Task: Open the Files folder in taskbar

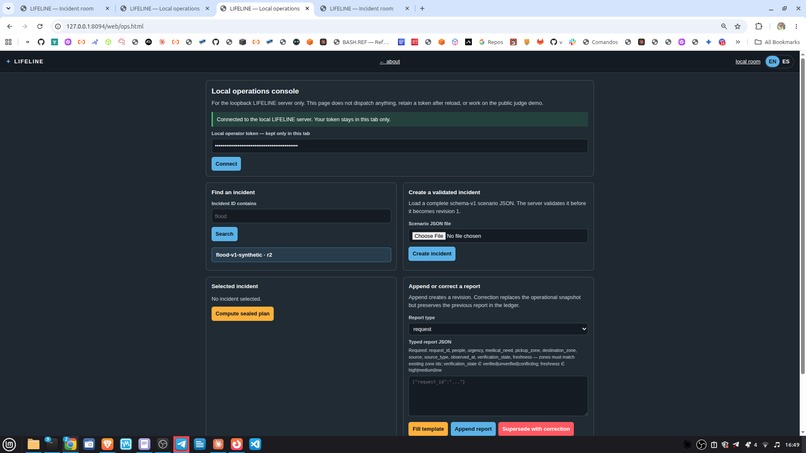Action: pyautogui.click(x=33, y=444)
